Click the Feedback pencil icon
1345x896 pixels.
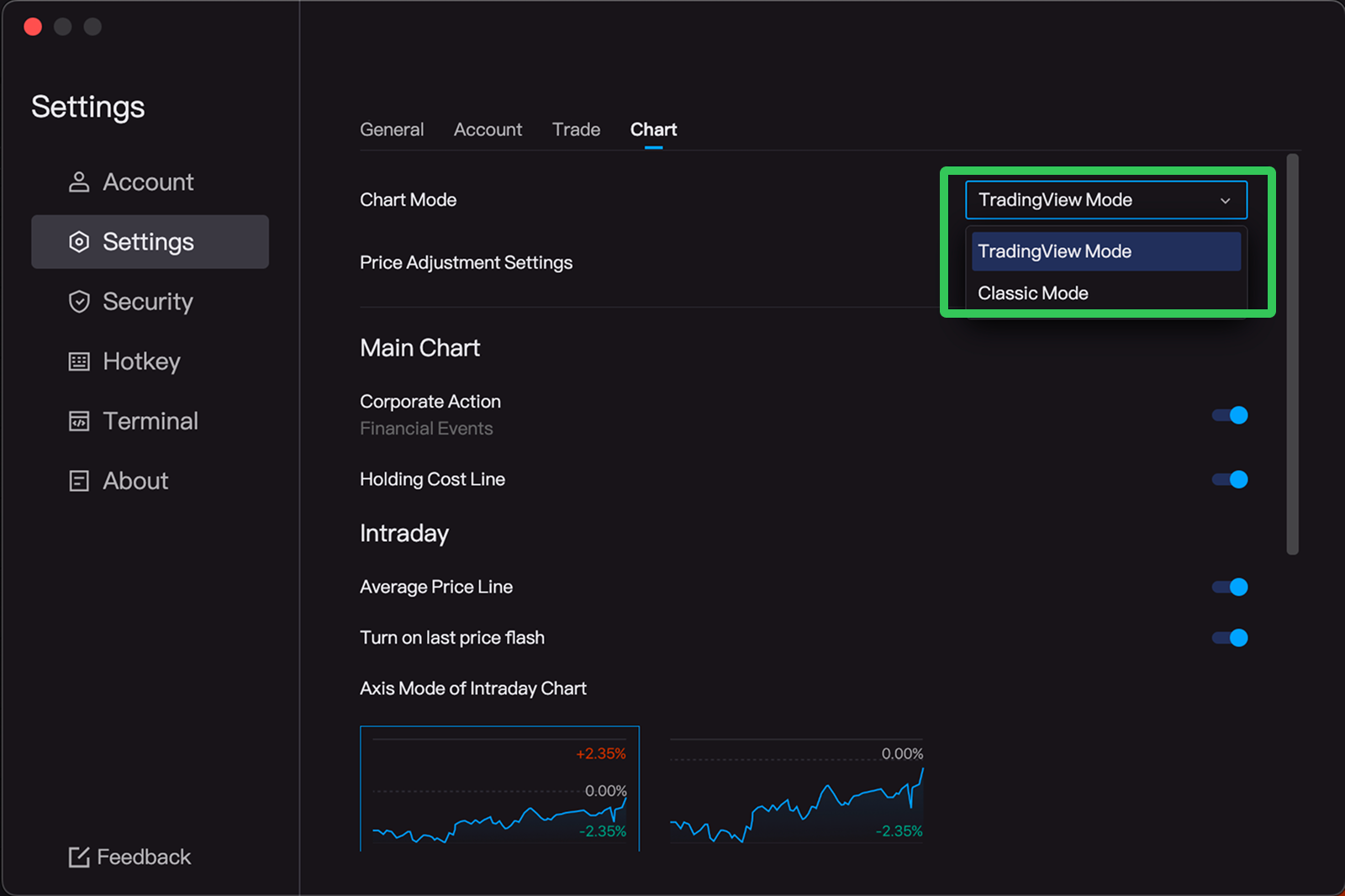click(79, 856)
